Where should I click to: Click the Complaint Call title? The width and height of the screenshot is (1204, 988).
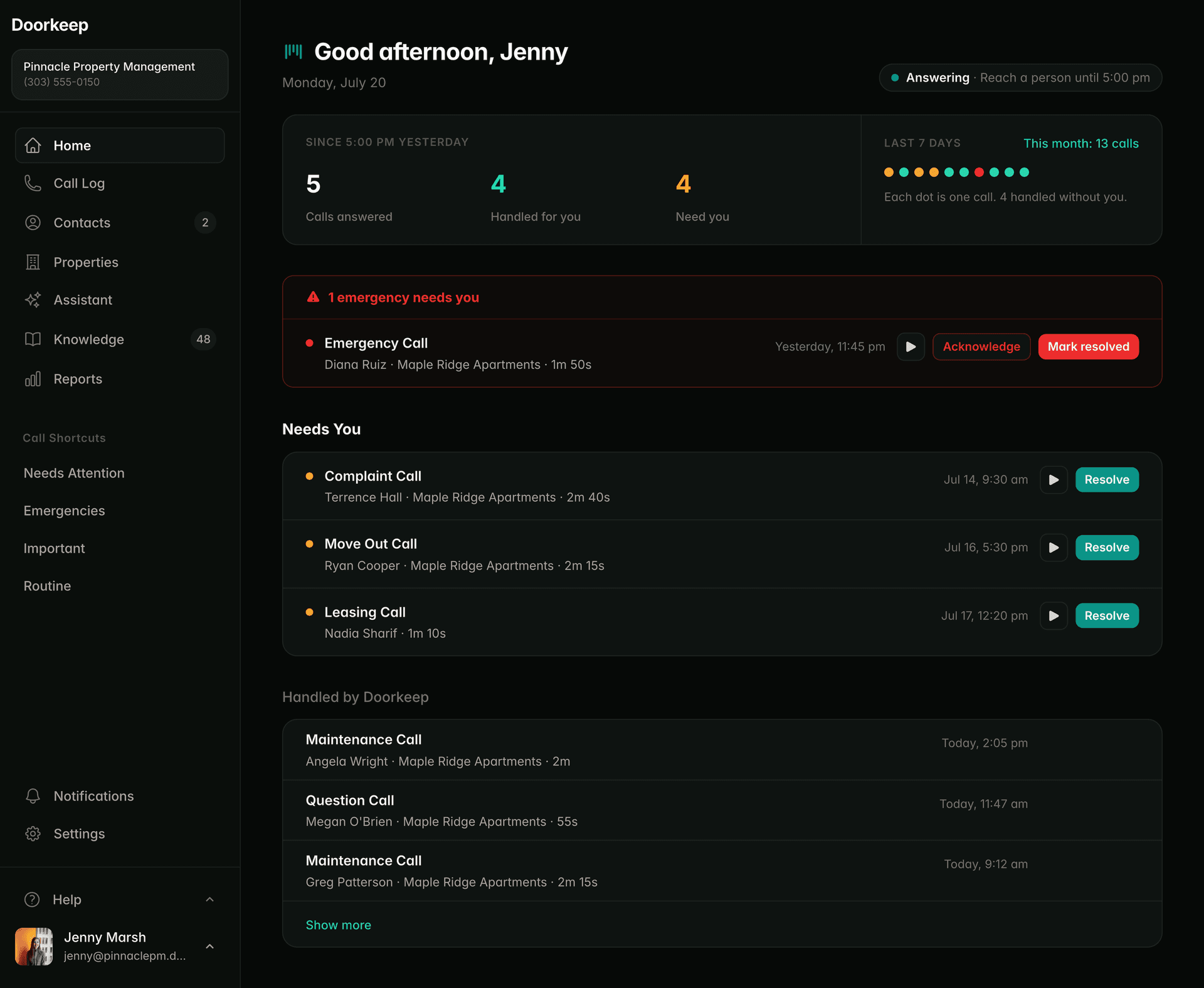pyautogui.click(x=372, y=476)
